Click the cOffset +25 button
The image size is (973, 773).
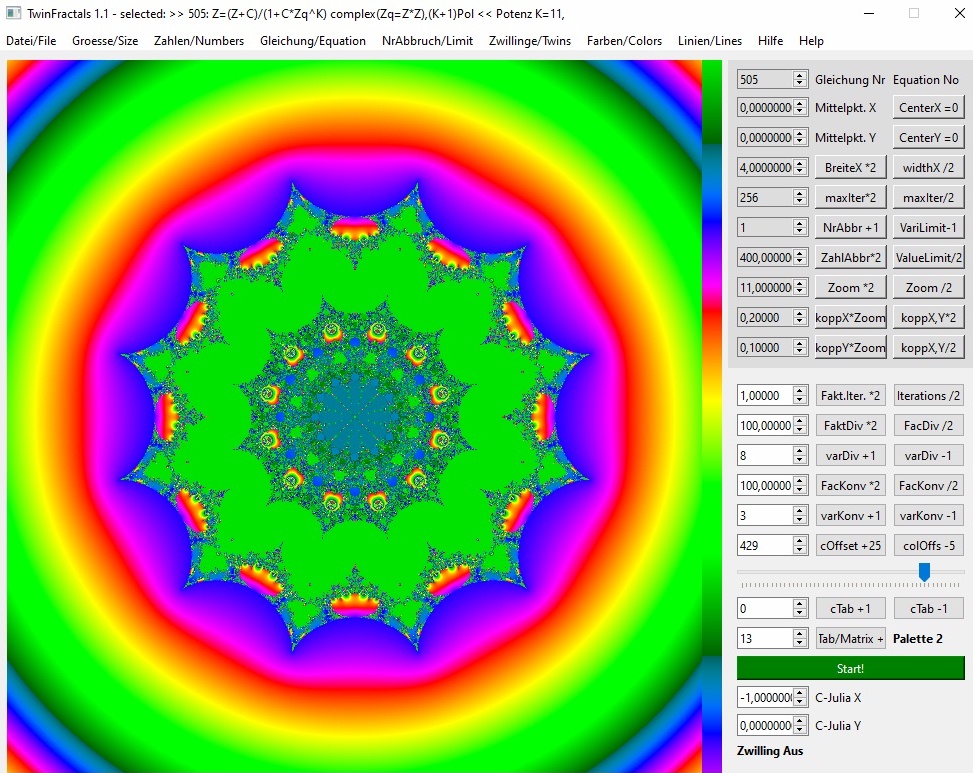click(850, 545)
